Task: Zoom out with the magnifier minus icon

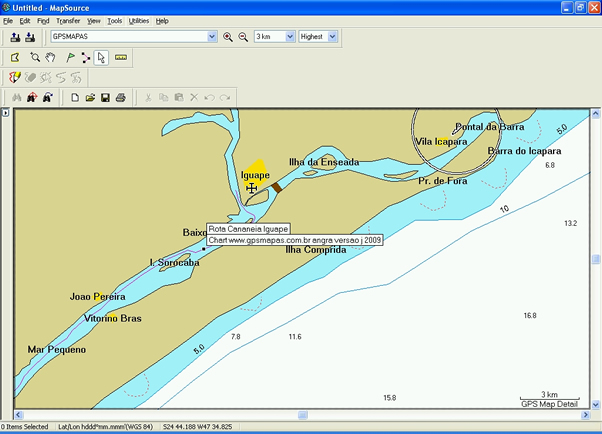Action: 242,37
